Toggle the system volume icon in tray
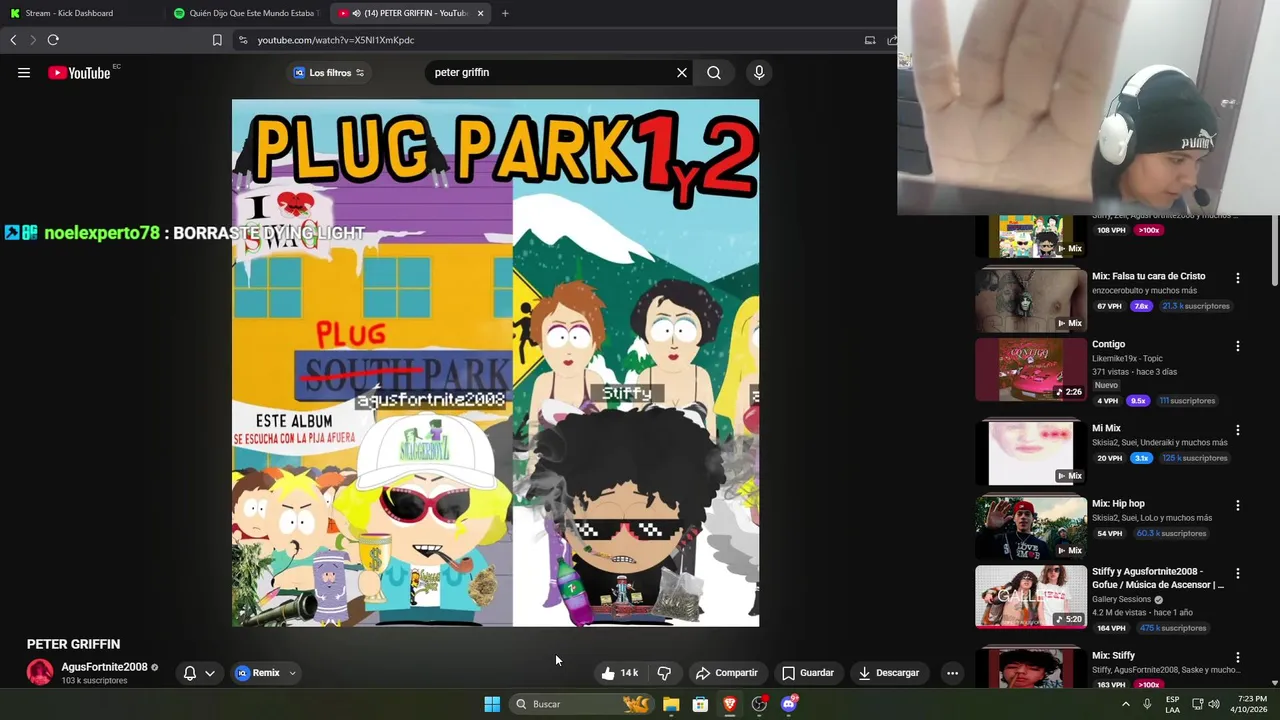The width and height of the screenshot is (1280, 720). tap(1214, 704)
